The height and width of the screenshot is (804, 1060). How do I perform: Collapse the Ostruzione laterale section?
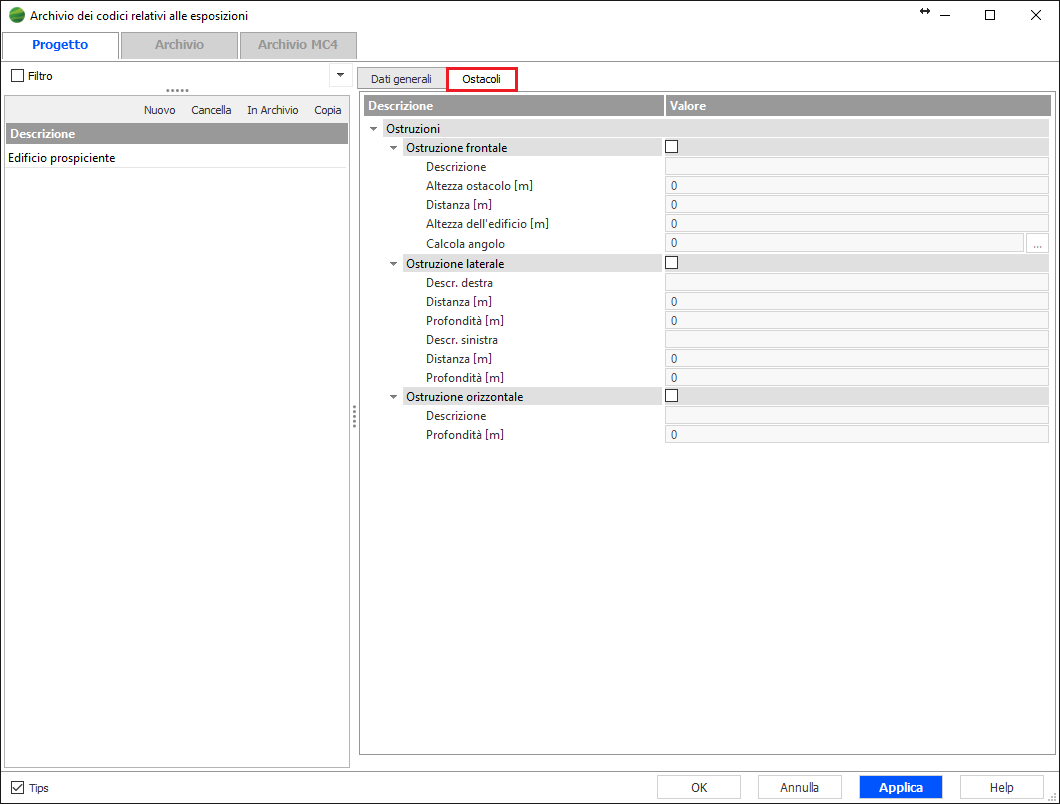[393, 264]
